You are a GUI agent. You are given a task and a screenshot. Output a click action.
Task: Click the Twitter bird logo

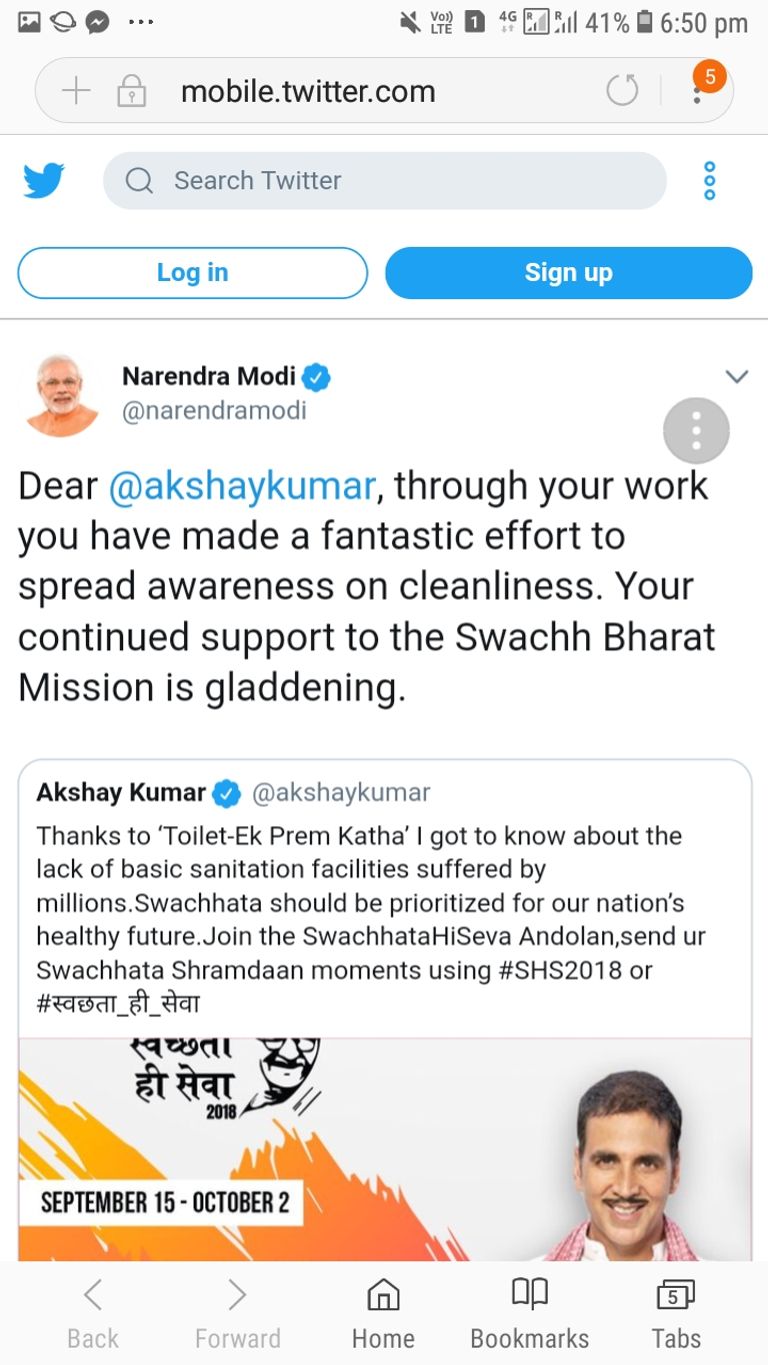[x=44, y=181]
